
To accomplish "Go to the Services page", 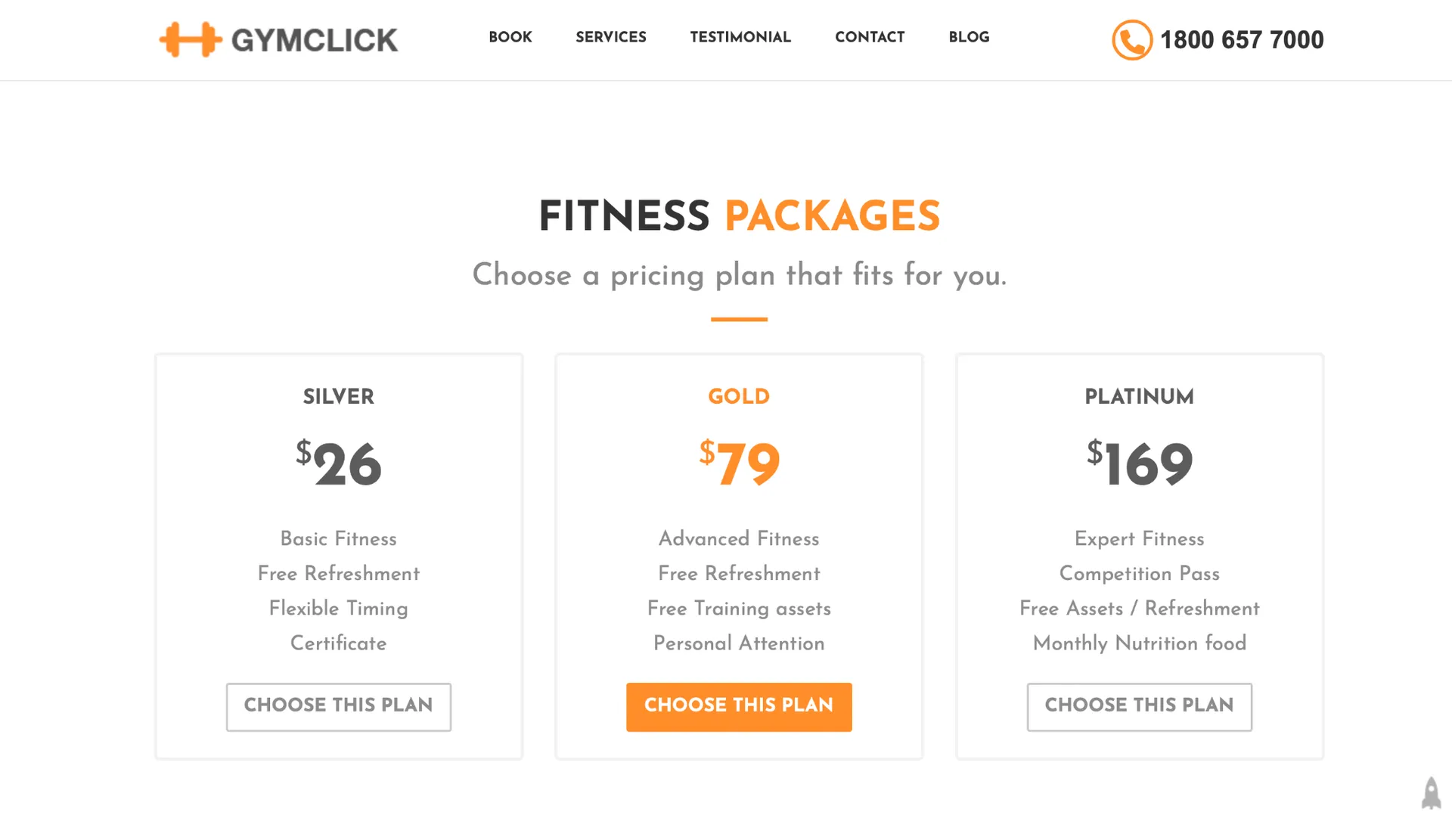I will 611,37.
